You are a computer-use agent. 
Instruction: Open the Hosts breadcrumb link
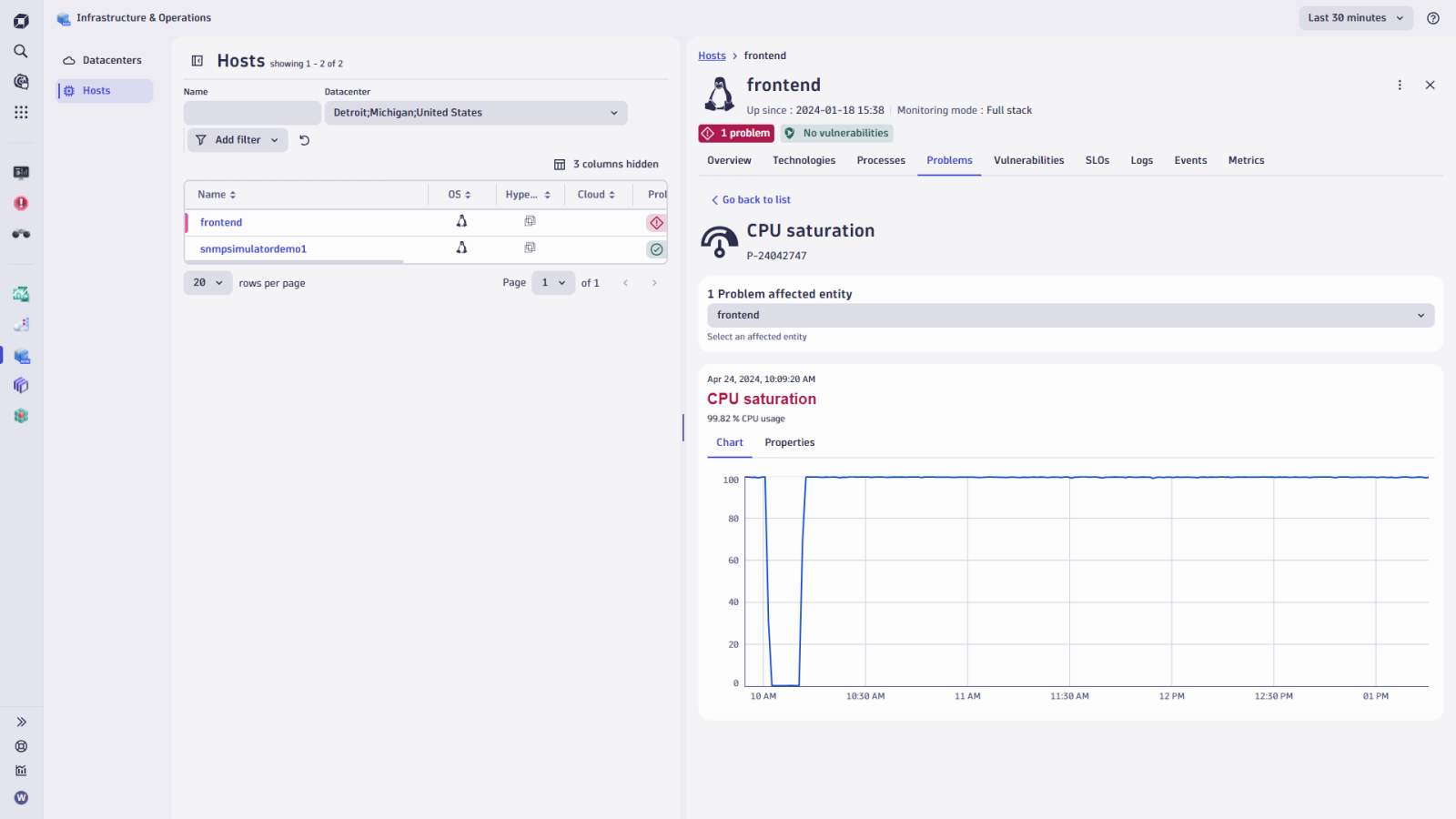pos(712,56)
